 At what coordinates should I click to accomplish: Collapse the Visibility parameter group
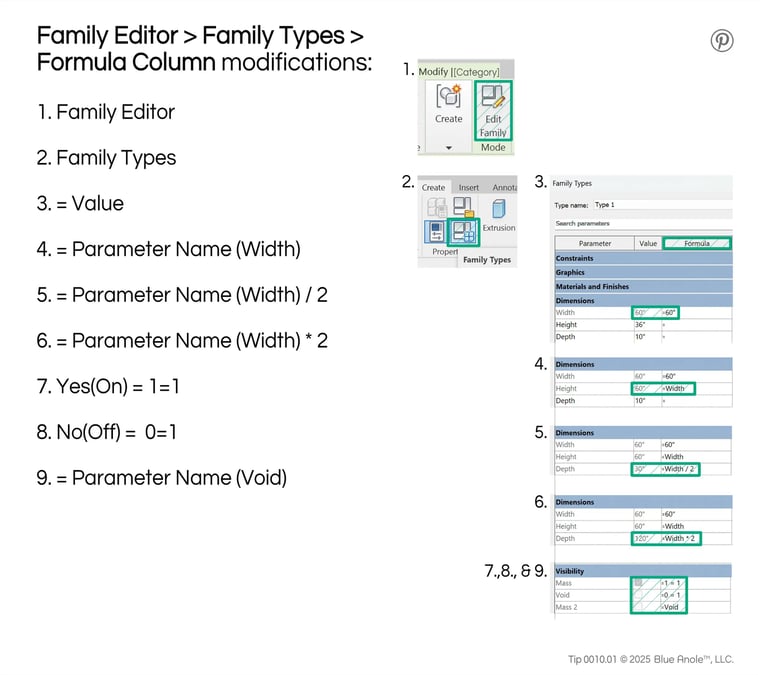point(643,571)
